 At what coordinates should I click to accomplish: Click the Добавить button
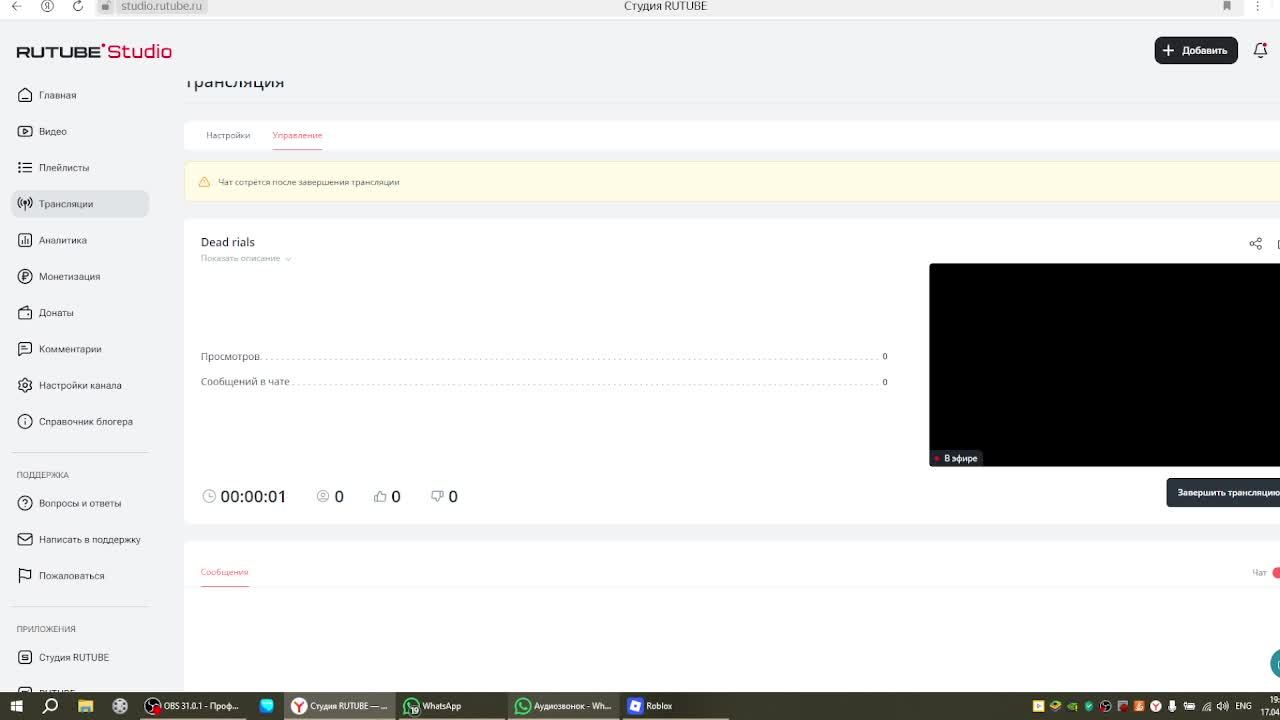(1196, 50)
